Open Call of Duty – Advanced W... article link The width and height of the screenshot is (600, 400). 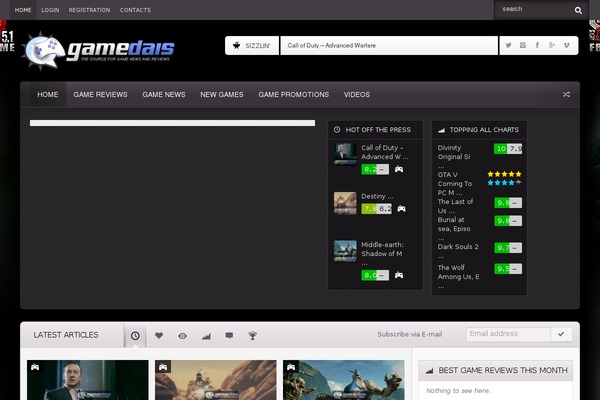click(385, 152)
